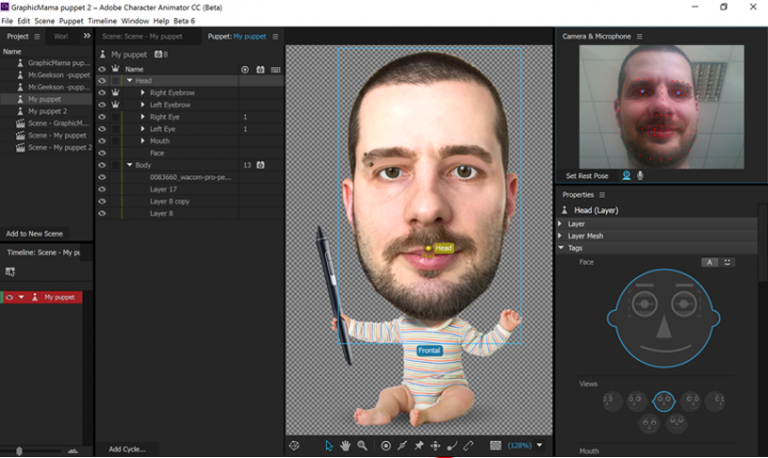The image size is (768, 458).
Task: Open Camera & Microphone panel menu
Action: [x=639, y=36]
